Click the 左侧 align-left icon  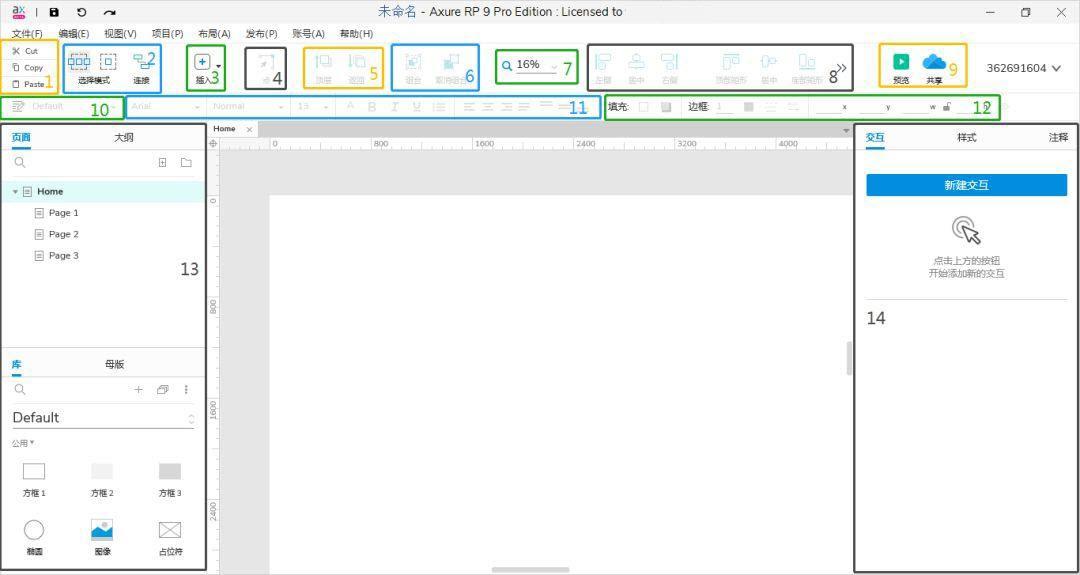point(603,62)
